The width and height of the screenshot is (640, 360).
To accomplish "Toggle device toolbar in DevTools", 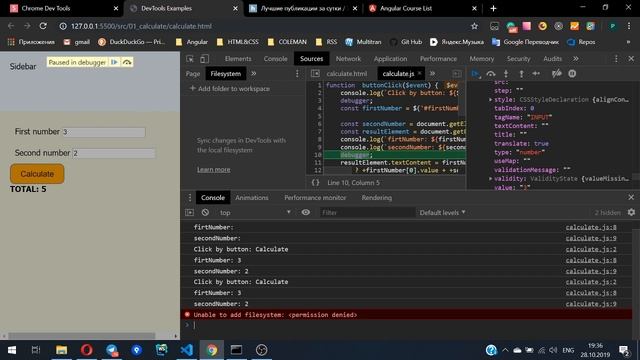I will [x=204, y=59].
